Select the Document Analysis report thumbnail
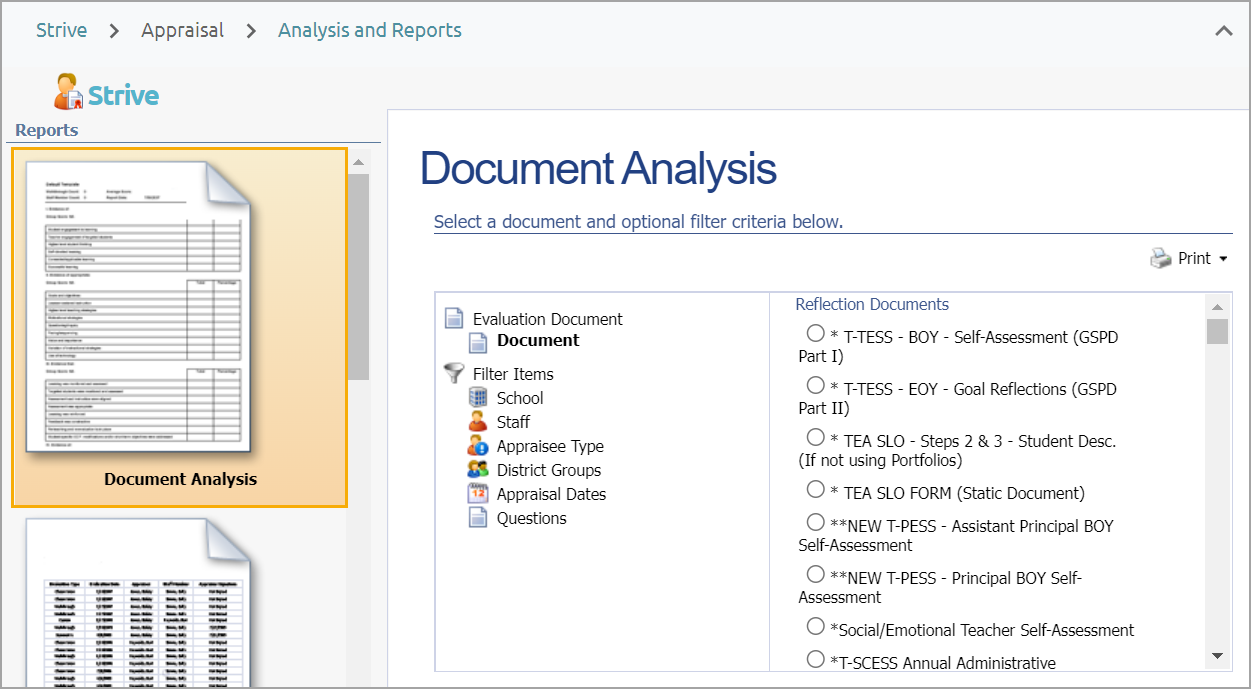Screen dimensions: 1251x689 point(180,328)
